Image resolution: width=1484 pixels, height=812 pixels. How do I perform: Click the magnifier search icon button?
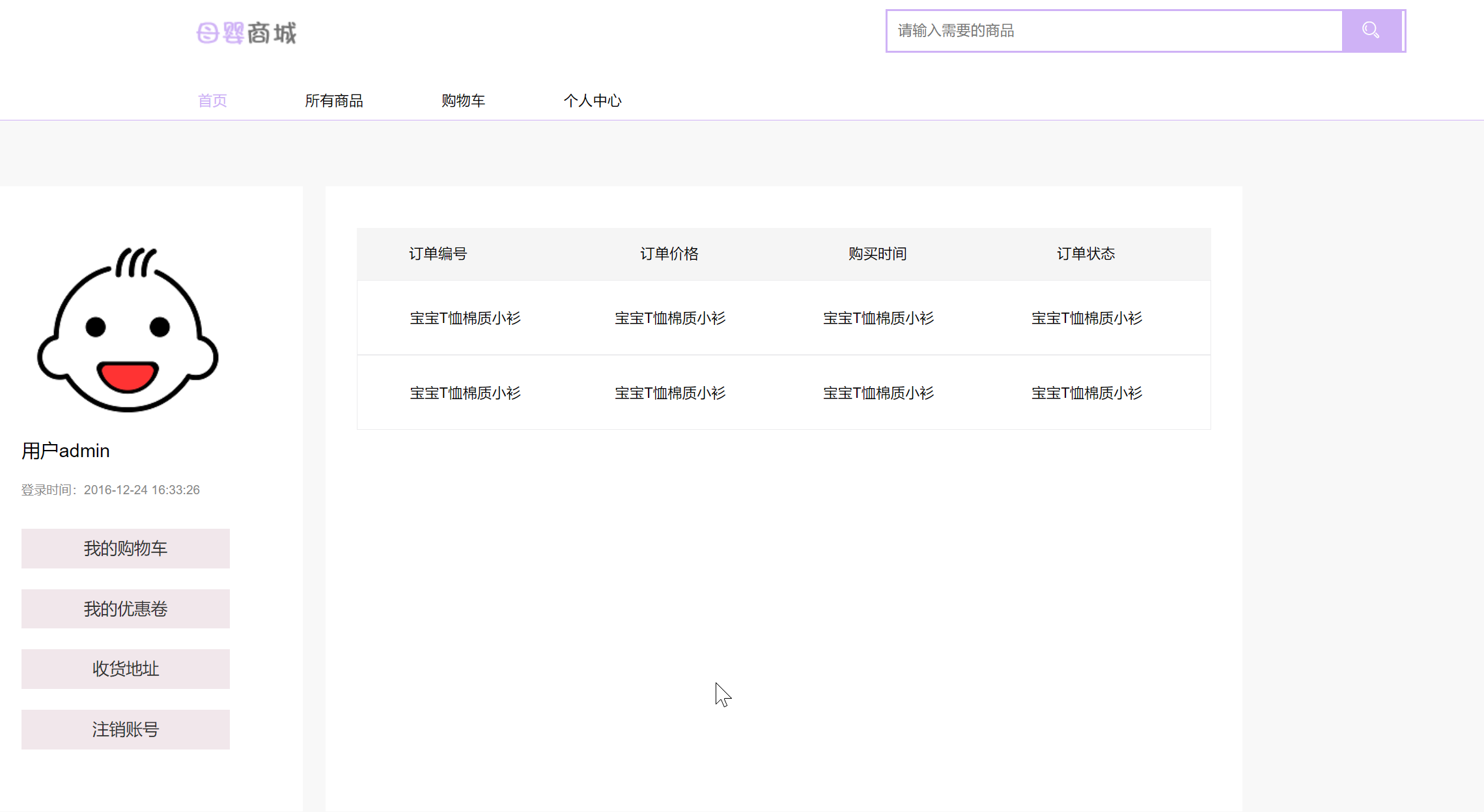1371,31
